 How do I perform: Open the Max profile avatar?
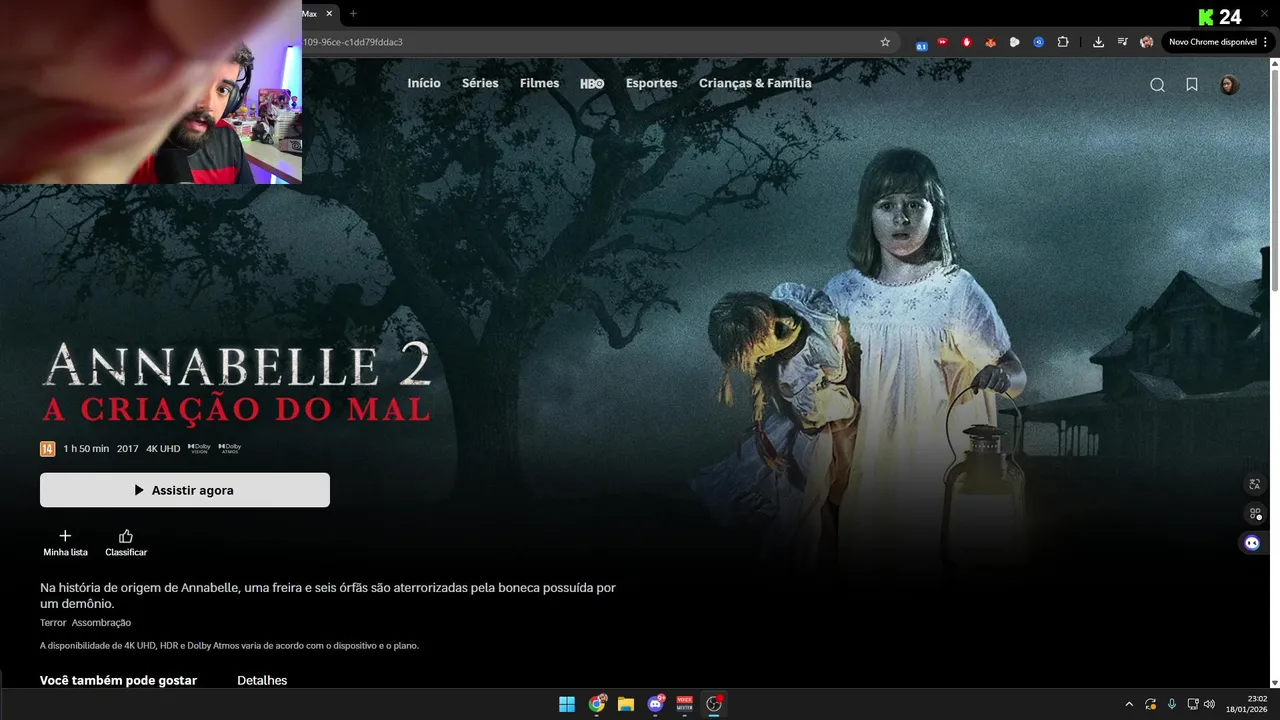(x=1230, y=85)
